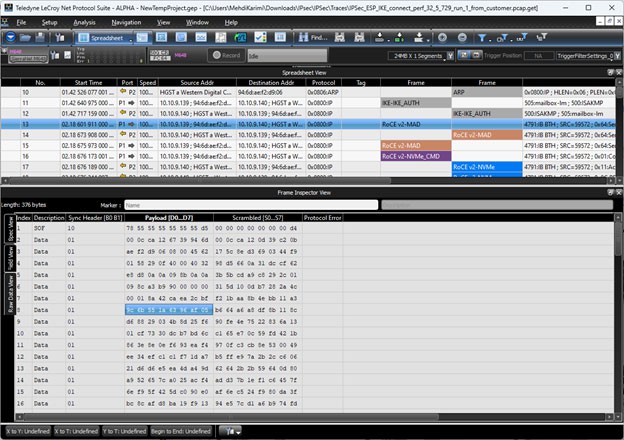
Task: Click the zoom out minus circle icon
Action: [462, 37]
